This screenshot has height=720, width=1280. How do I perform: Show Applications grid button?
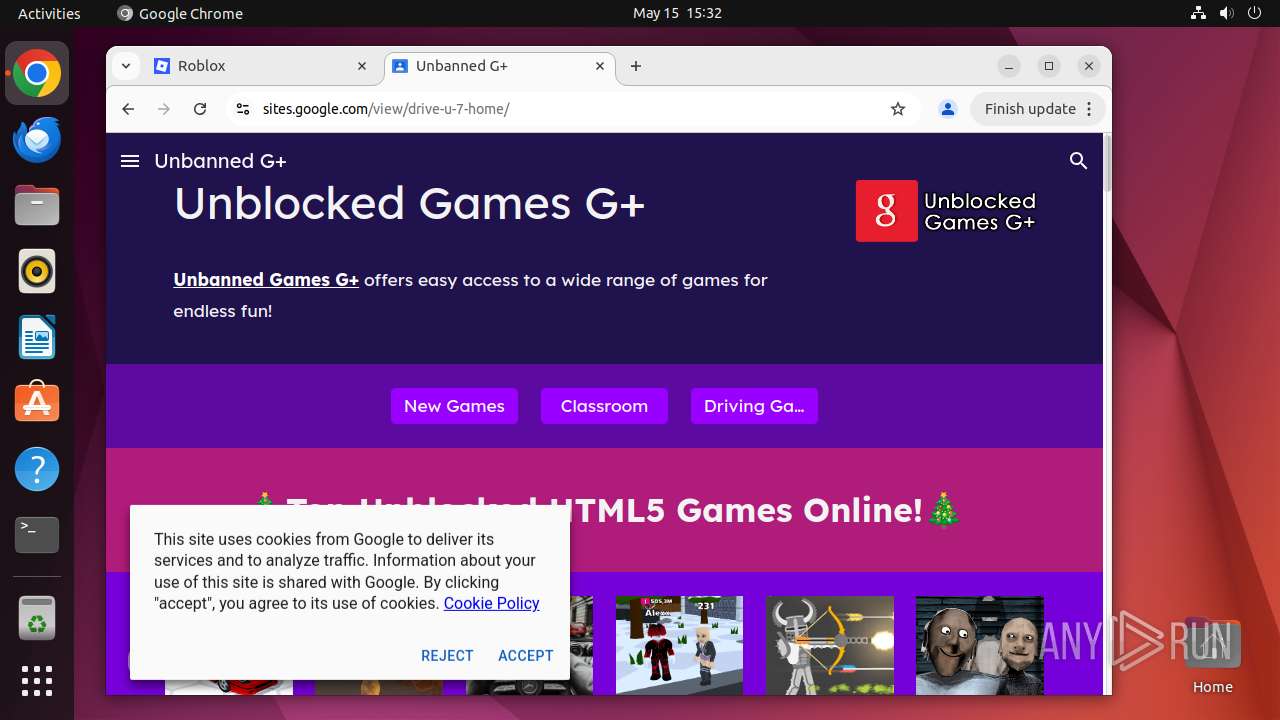37,681
